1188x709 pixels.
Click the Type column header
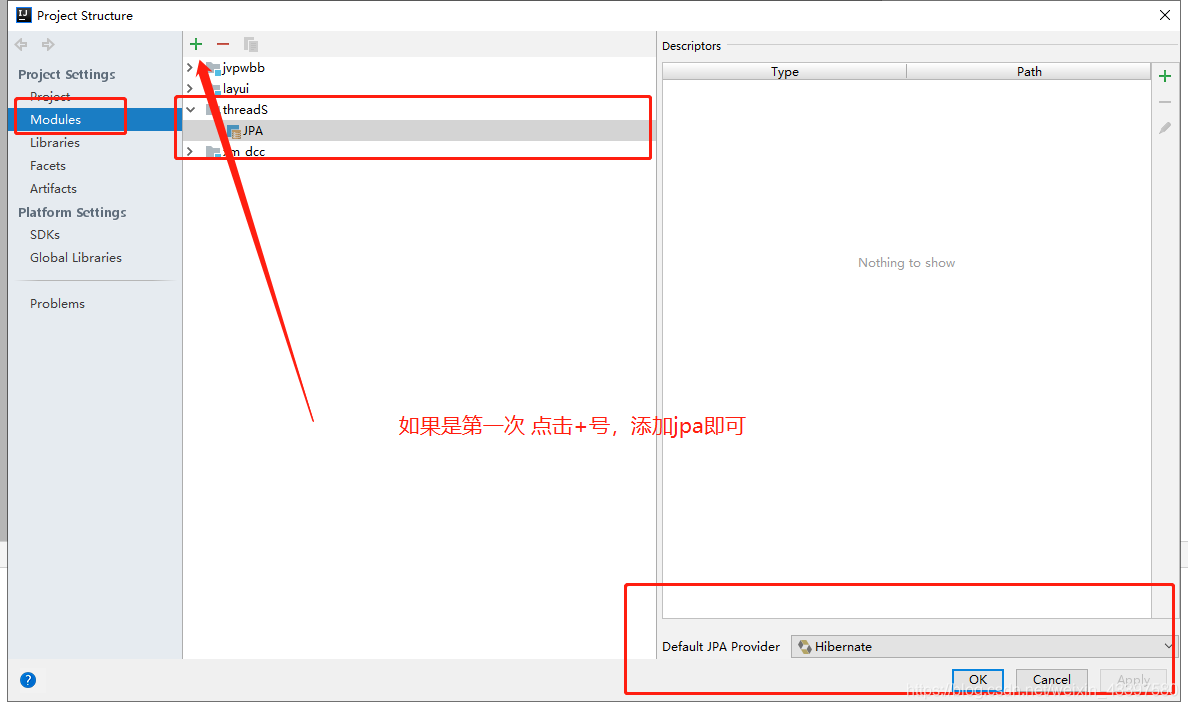pyautogui.click(x=785, y=71)
